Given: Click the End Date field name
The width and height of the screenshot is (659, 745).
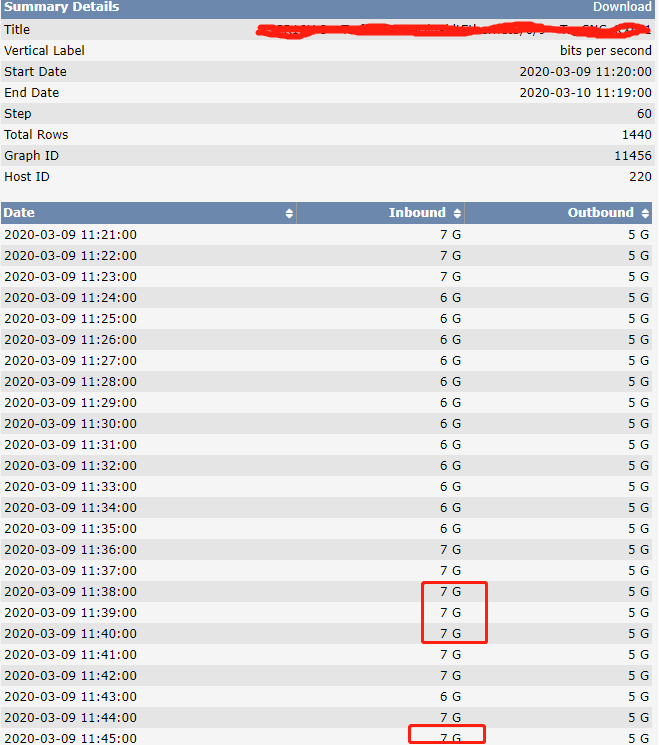Looking at the screenshot, I should [32, 93].
